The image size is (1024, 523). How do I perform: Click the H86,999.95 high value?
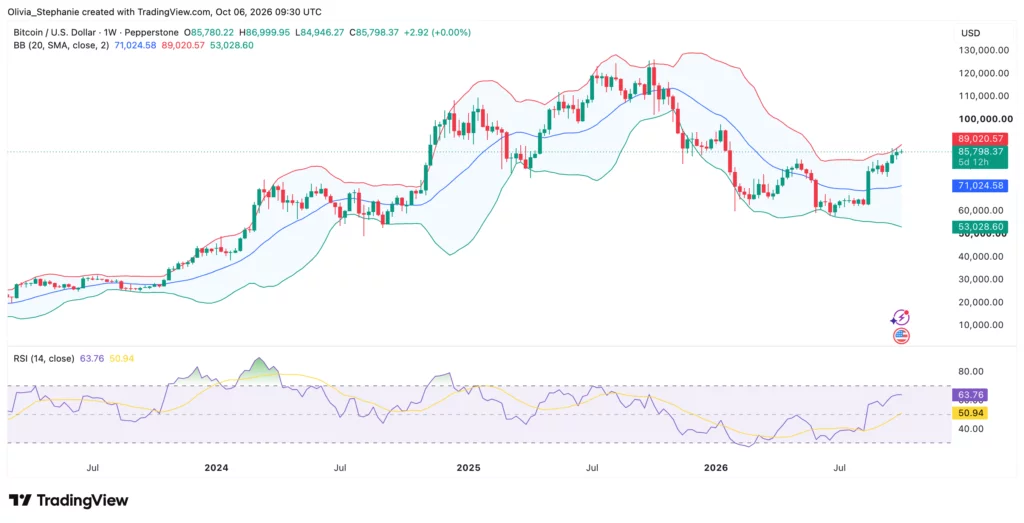(266, 32)
